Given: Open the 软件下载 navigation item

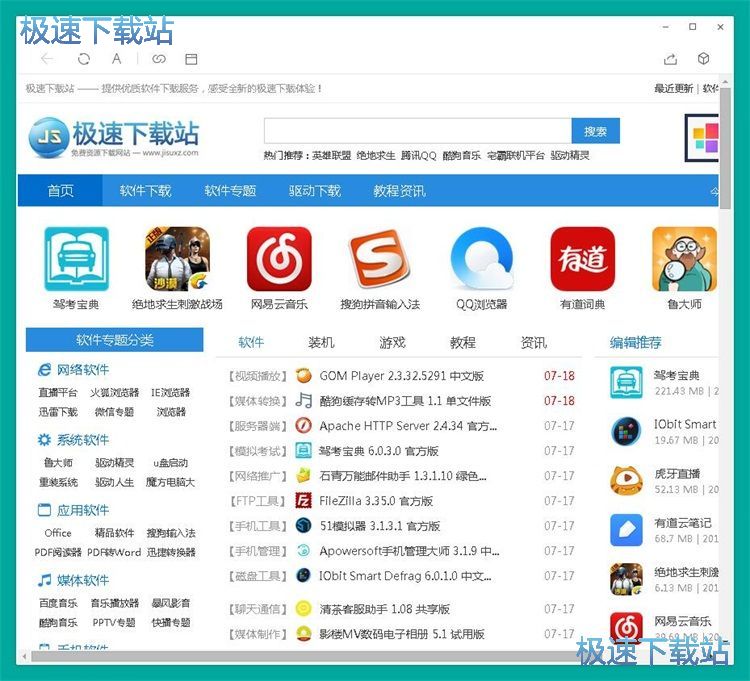Looking at the screenshot, I should pos(145,191).
